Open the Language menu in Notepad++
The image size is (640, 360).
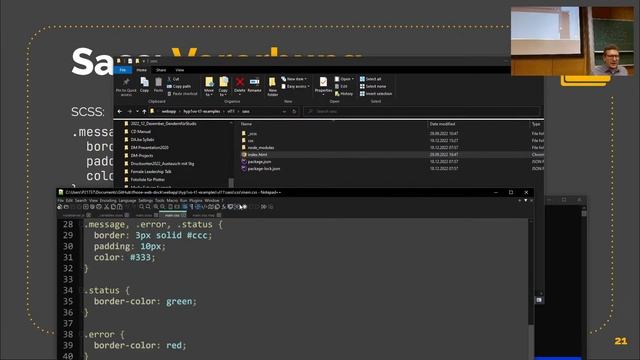[127, 200]
